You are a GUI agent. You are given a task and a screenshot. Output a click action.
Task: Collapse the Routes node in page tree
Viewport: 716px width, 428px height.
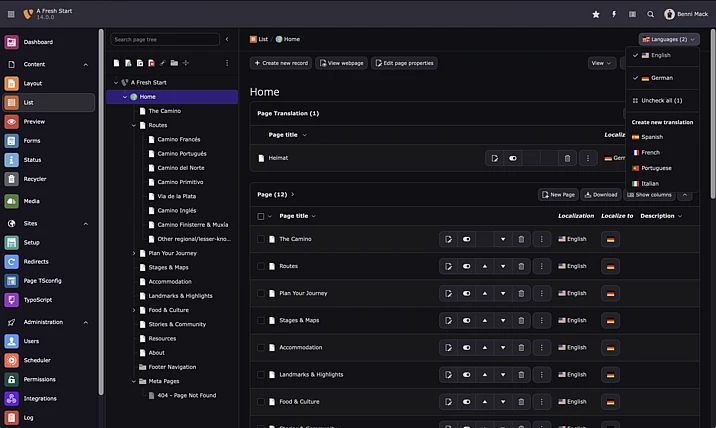tap(133, 125)
